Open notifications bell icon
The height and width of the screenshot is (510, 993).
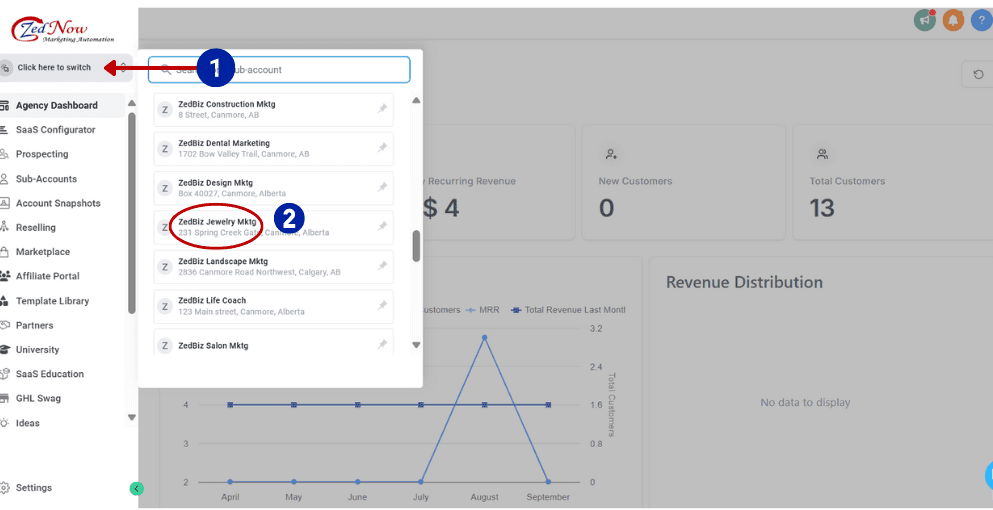point(953,20)
